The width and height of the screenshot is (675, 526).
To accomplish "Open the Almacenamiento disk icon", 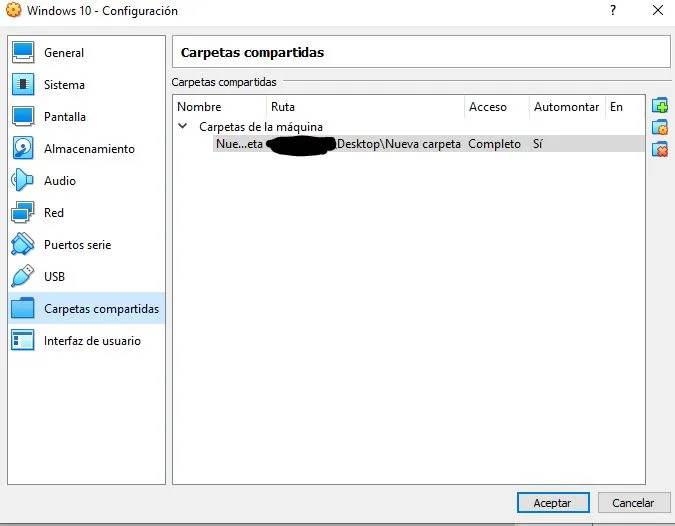I will tap(23, 149).
